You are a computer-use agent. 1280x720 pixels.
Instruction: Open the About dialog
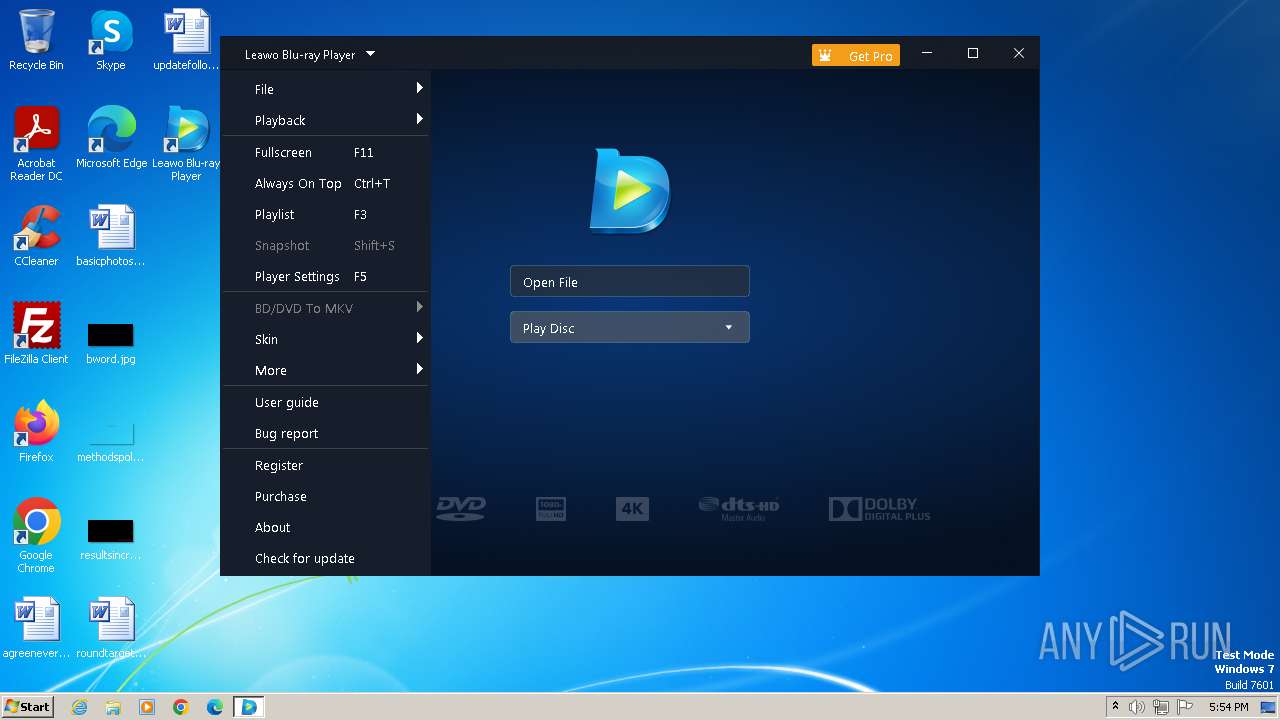coord(326,527)
